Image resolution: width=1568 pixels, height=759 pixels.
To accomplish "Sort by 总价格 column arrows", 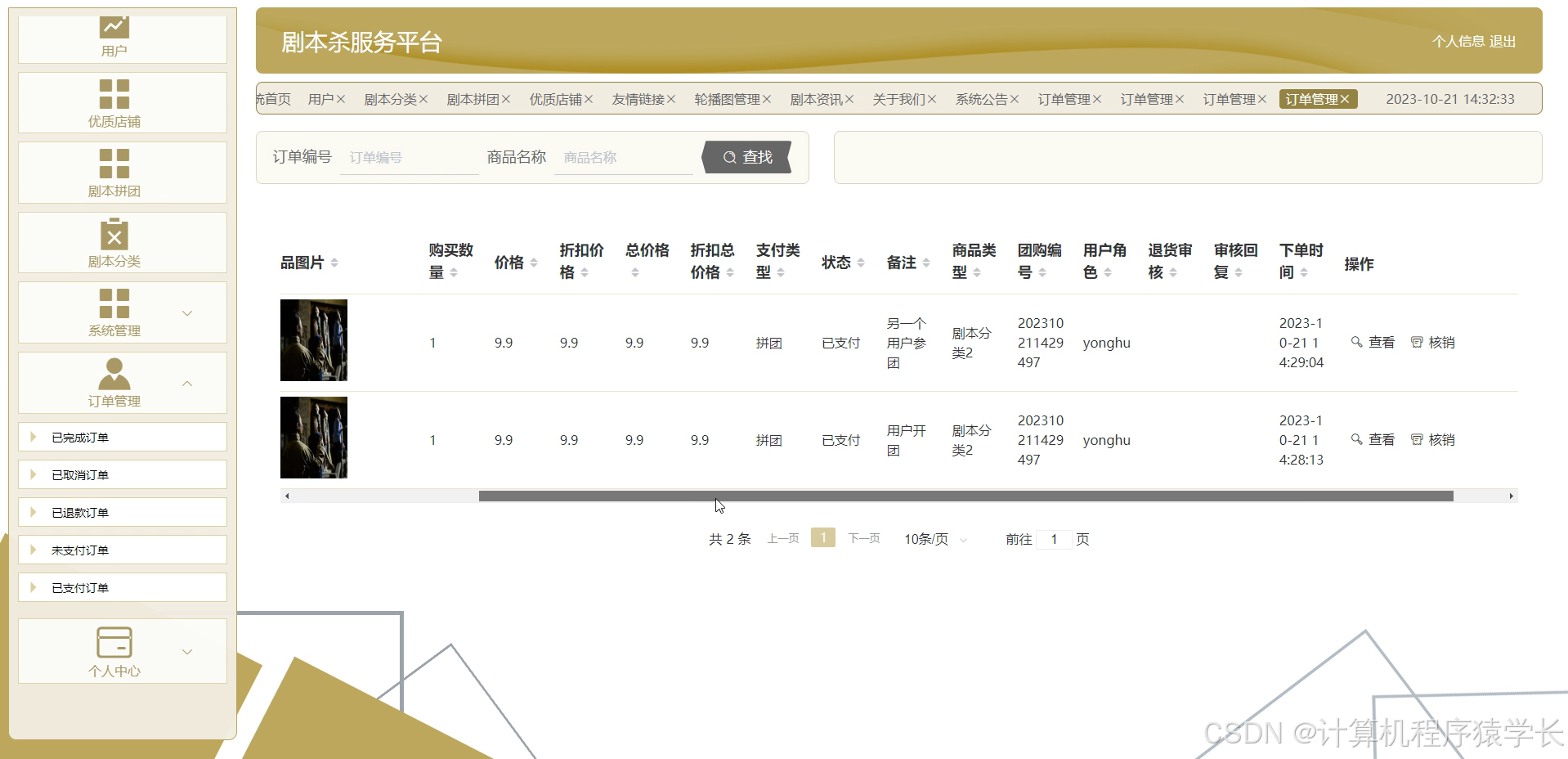I will click(635, 272).
